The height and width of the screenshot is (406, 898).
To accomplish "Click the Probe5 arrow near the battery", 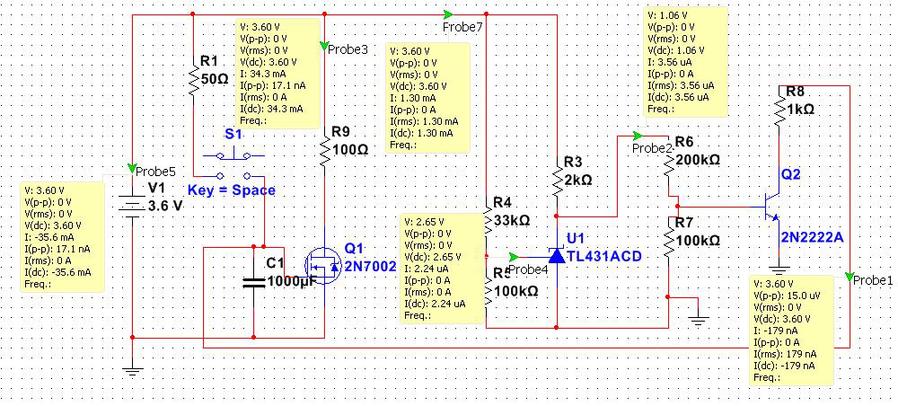I will click(131, 168).
